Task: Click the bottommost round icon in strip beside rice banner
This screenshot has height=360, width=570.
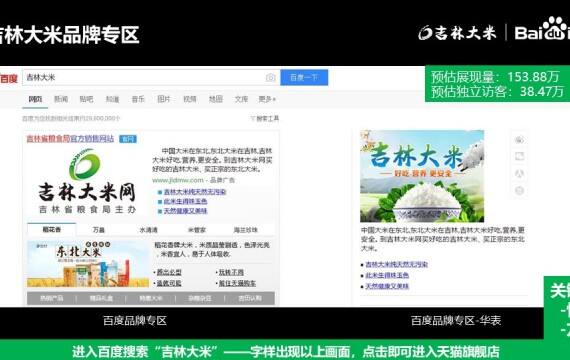Action: point(520,191)
